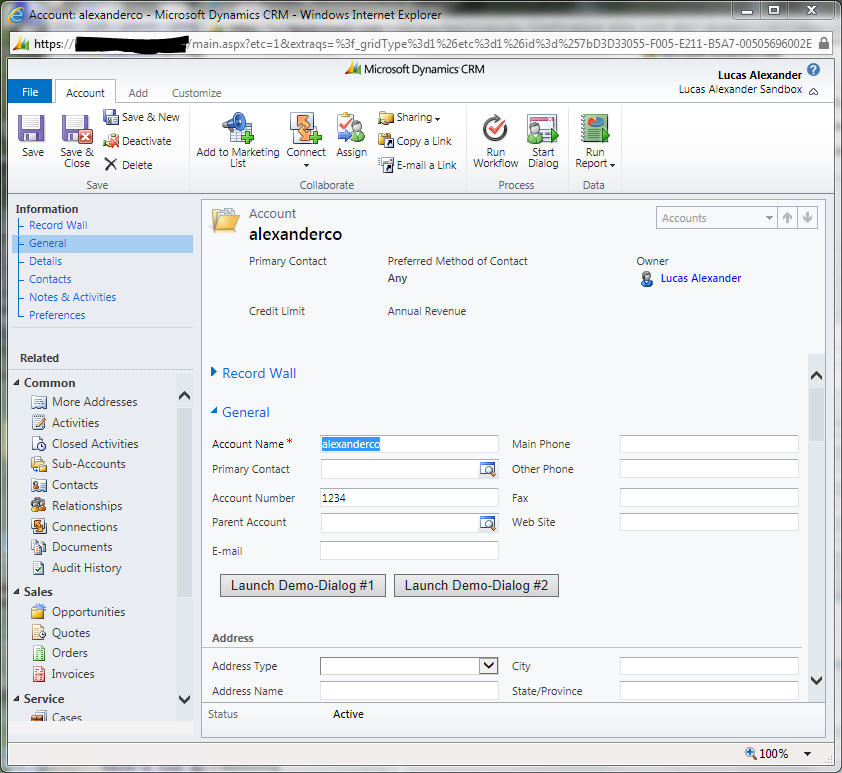Collapse the General section
Image resolution: width=842 pixels, height=773 pixels.
[x=214, y=411]
